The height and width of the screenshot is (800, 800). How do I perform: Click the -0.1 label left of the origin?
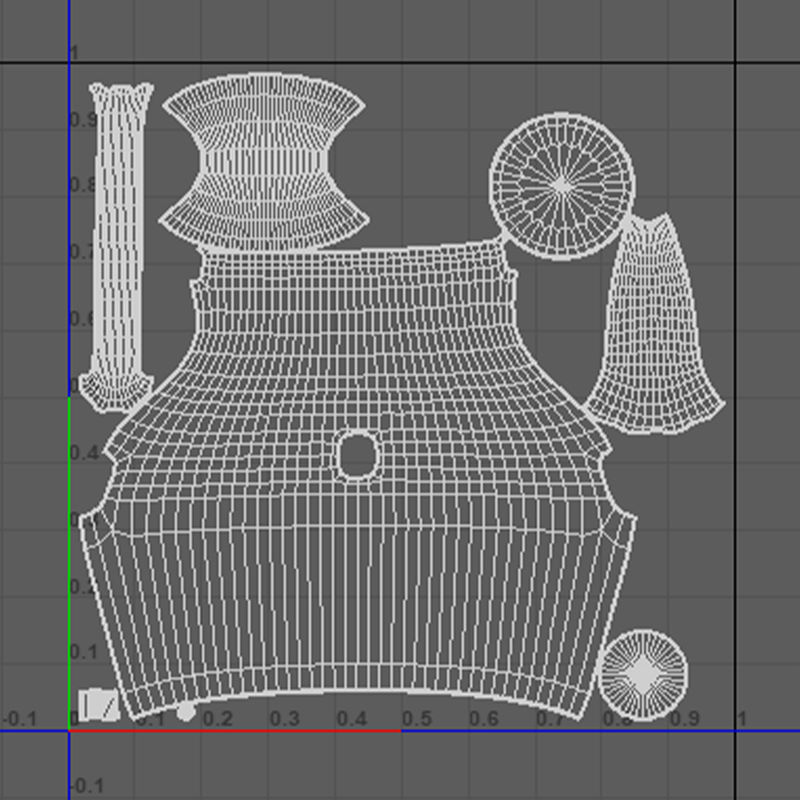20,719
